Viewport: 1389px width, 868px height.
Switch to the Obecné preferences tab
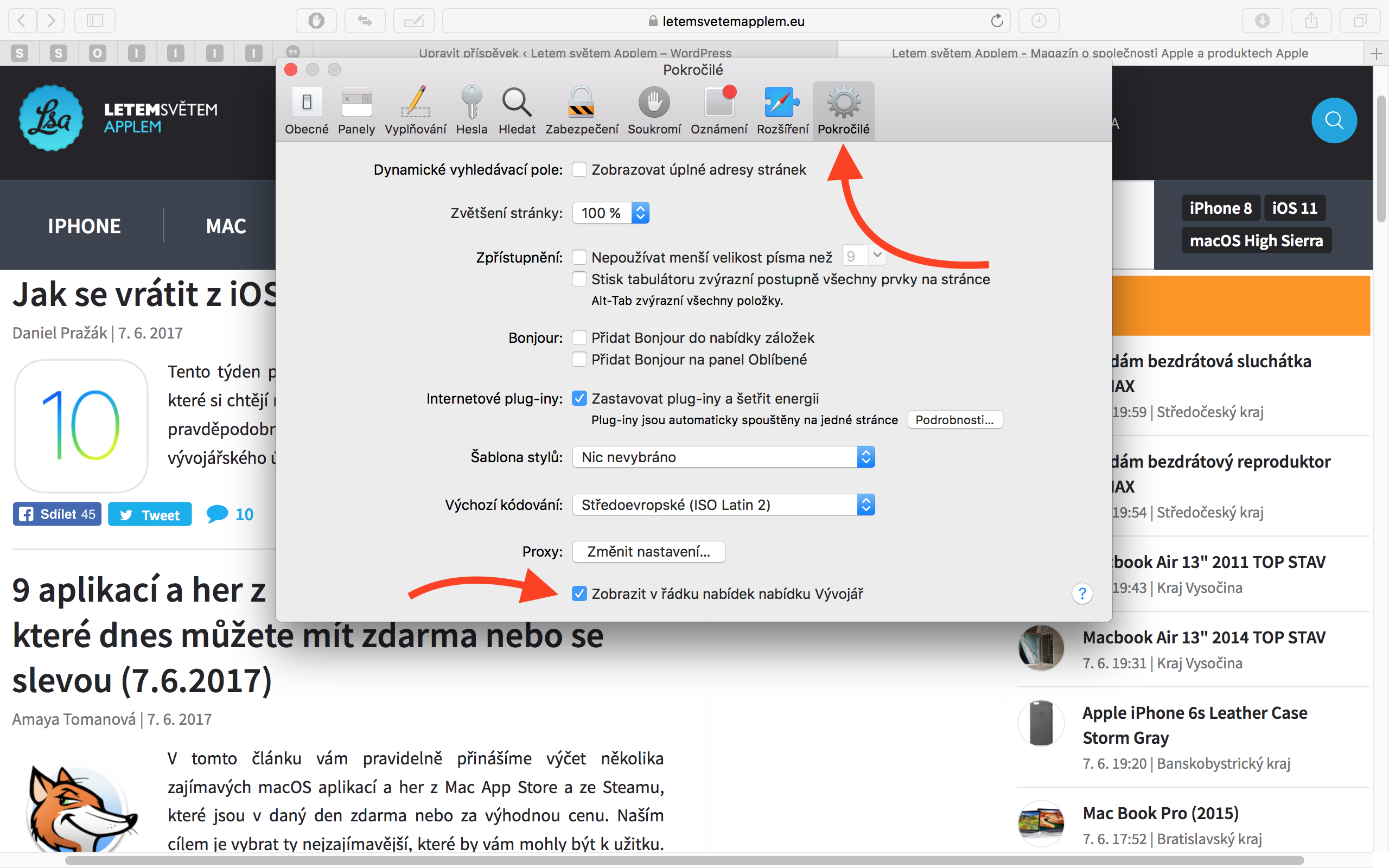coord(307,110)
